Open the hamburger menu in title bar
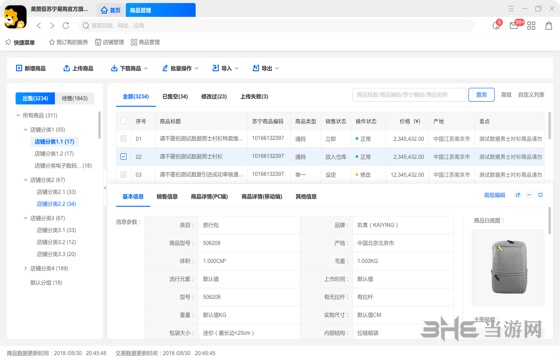560x360 pixels. (511, 9)
